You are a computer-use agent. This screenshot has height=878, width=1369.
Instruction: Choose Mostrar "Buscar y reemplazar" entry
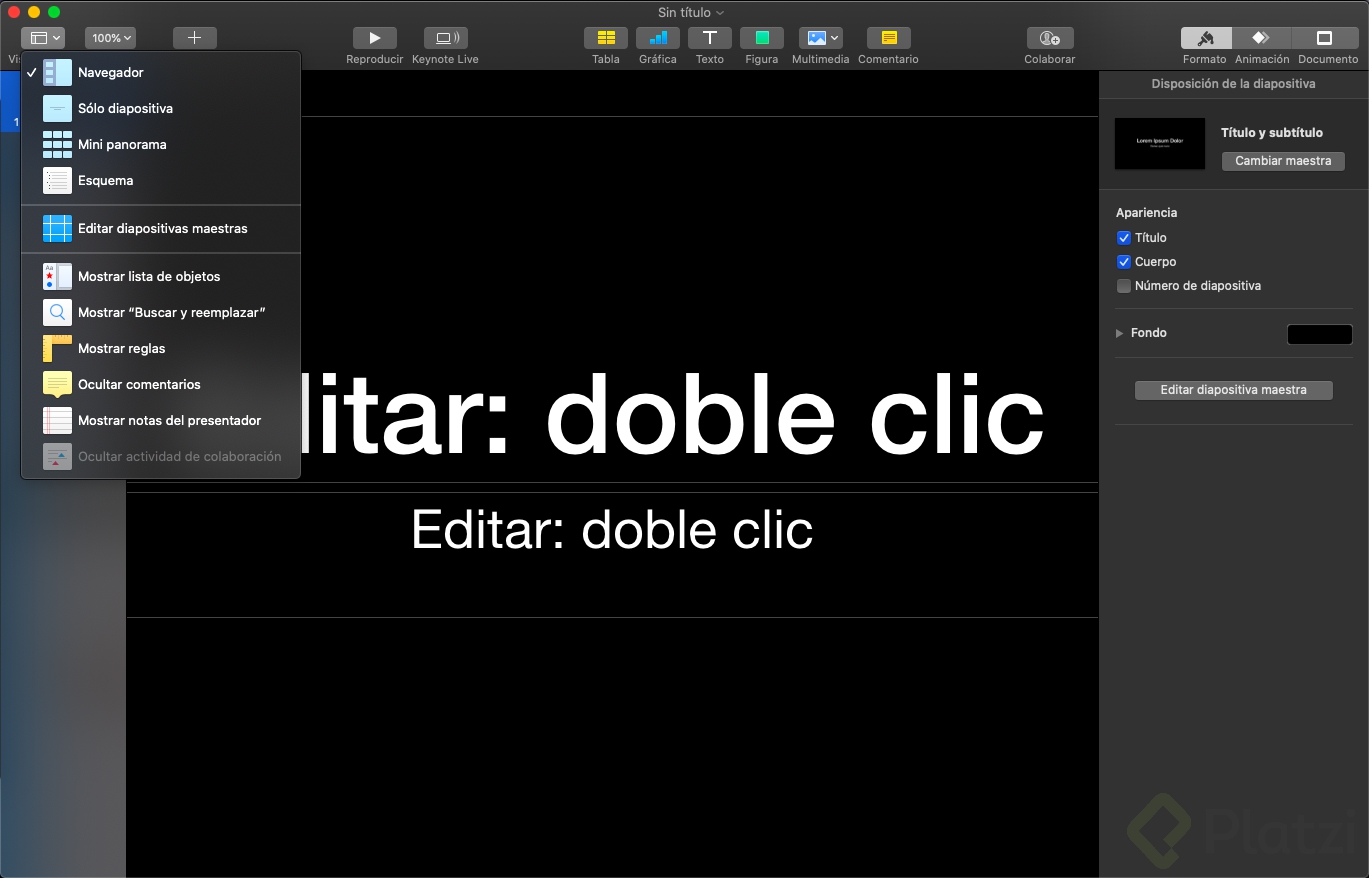(161, 313)
